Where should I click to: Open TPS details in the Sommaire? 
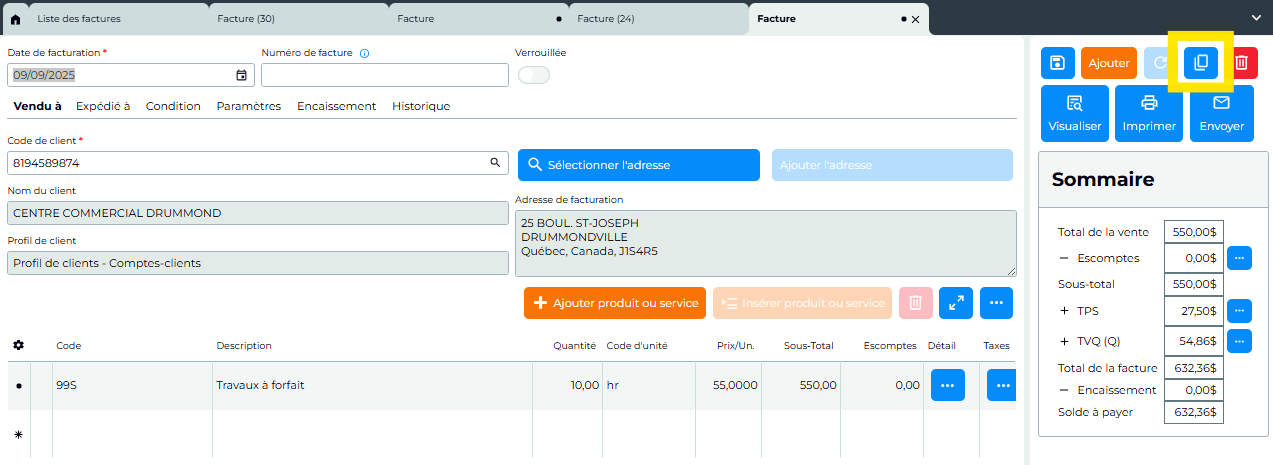point(1239,311)
